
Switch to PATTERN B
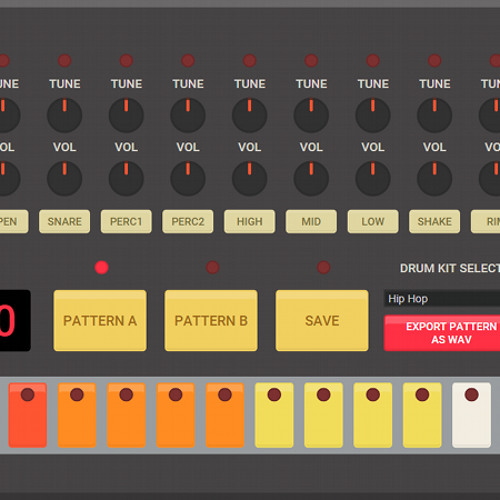[211, 320]
